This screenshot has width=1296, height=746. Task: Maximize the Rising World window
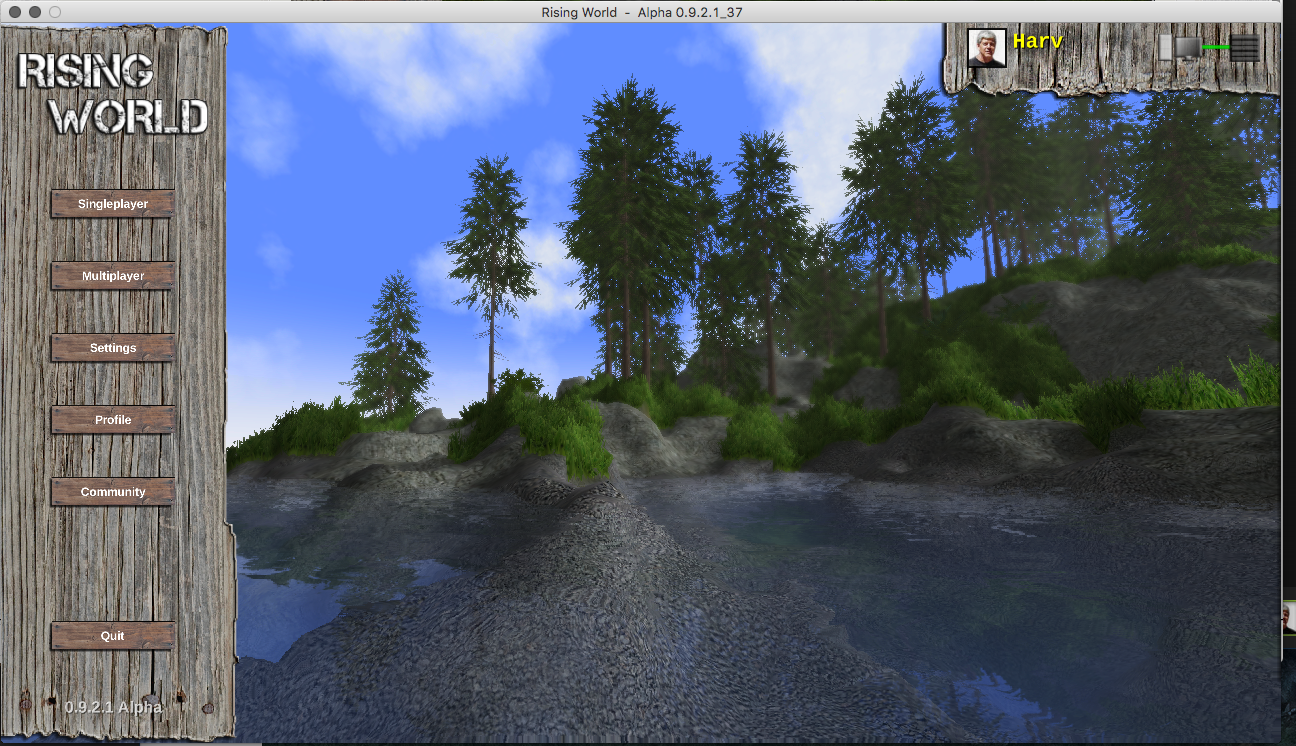tap(54, 12)
